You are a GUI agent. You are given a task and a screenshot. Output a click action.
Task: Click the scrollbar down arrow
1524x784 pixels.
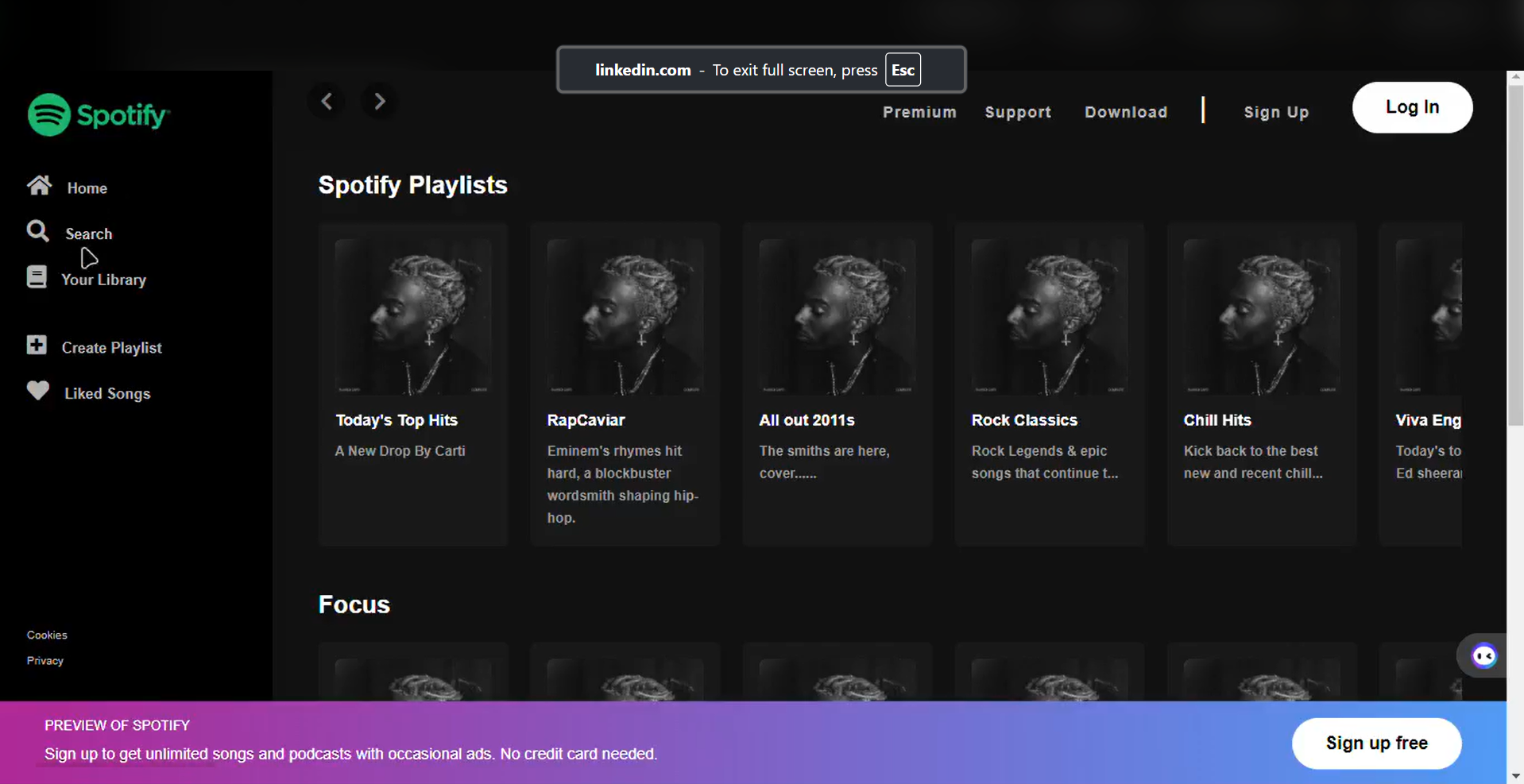tap(1515, 776)
